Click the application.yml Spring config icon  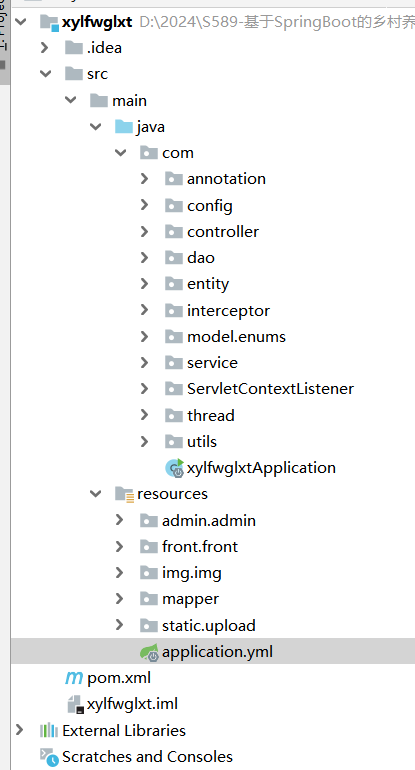pos(149,652)
